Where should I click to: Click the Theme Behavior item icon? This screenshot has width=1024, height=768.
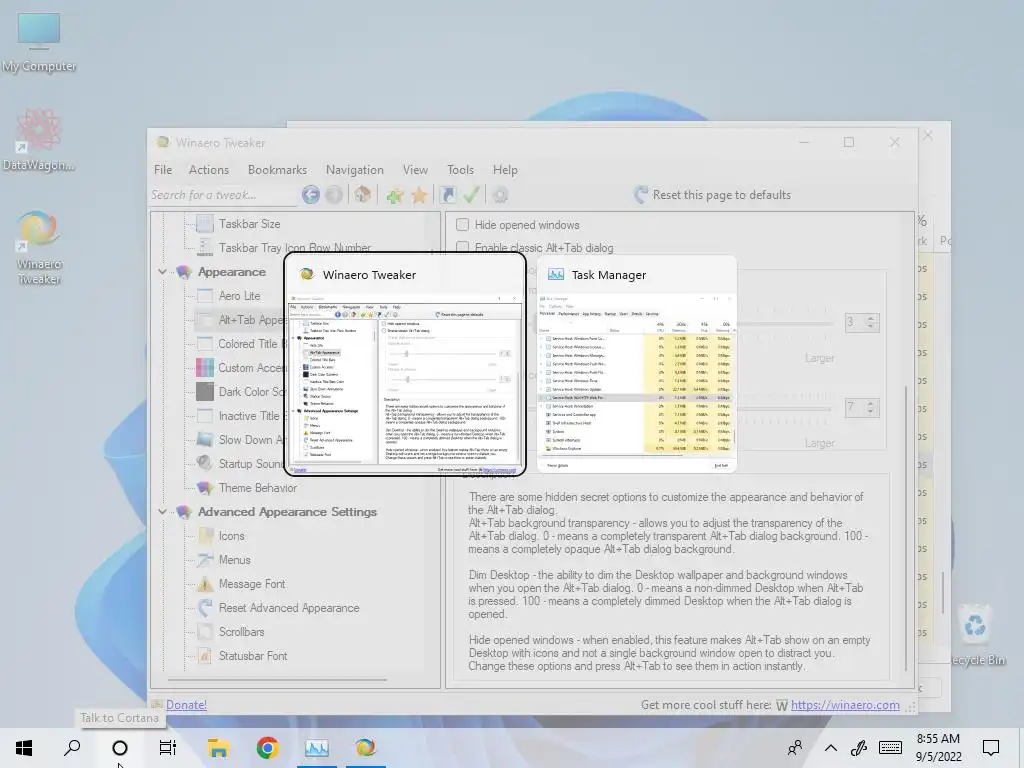(205, 488)
